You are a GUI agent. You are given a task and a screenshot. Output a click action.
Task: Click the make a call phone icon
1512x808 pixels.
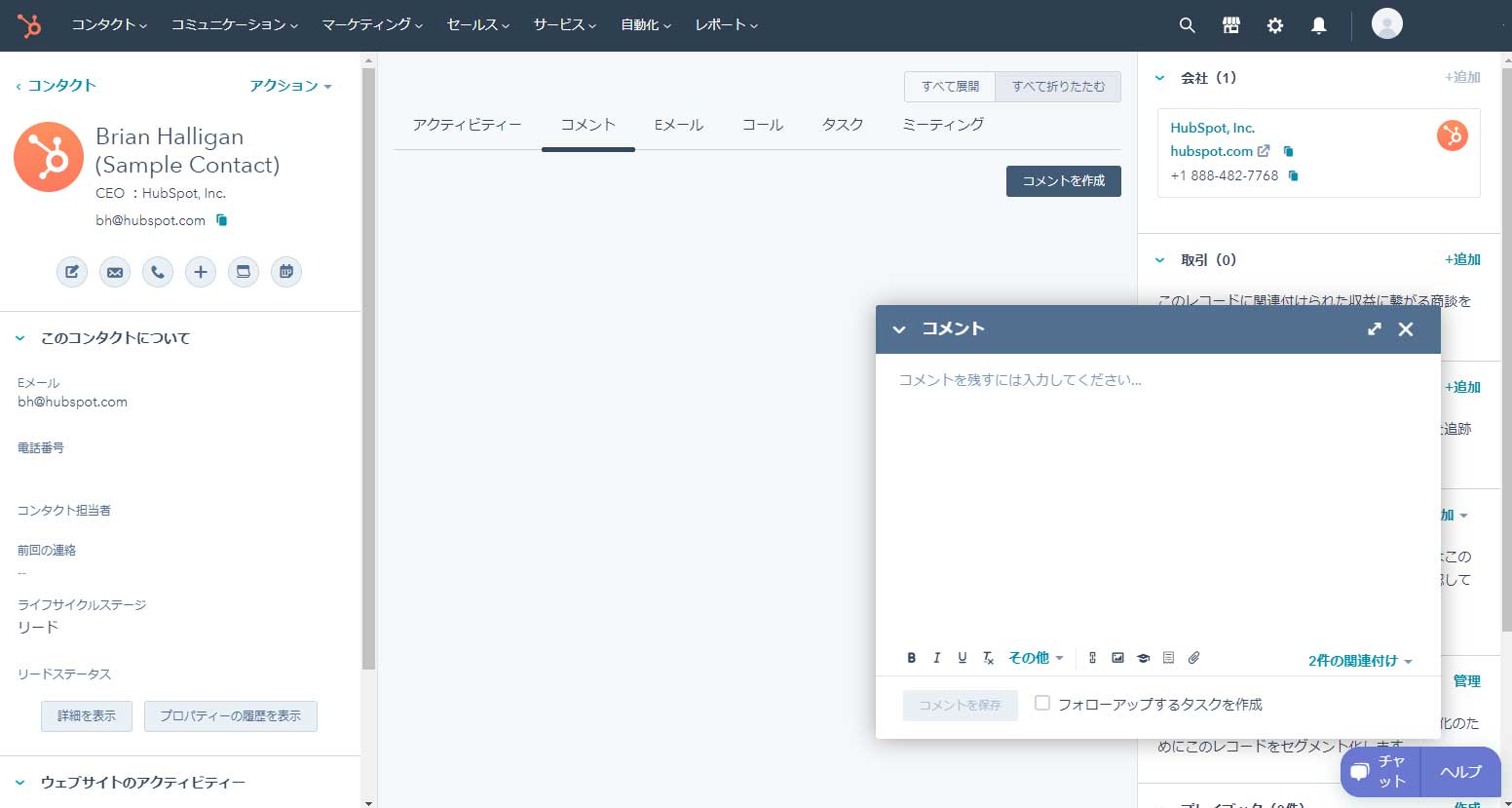tap(158, 272)
